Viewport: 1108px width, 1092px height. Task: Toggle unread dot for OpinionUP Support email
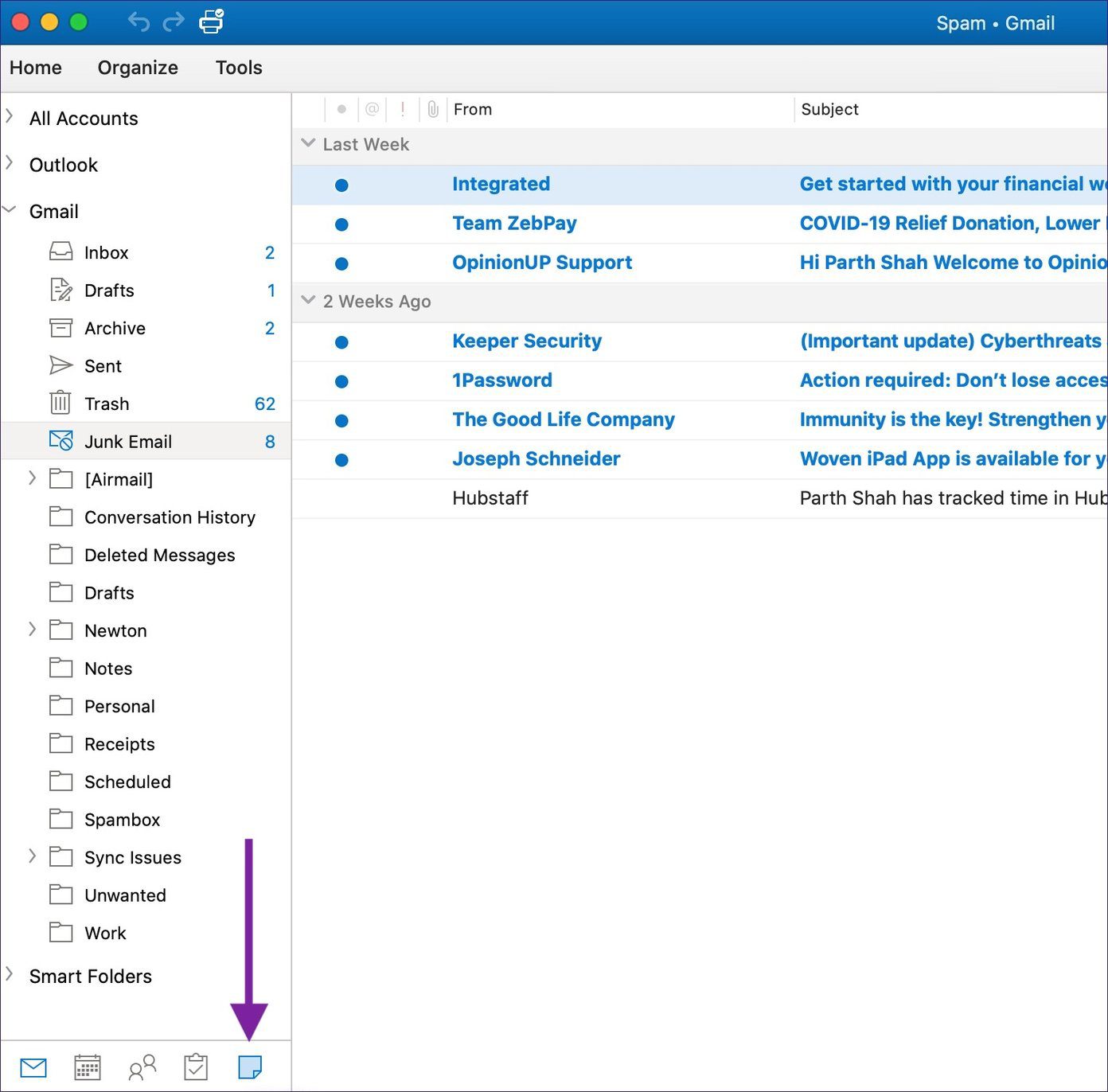pos(341,263)
